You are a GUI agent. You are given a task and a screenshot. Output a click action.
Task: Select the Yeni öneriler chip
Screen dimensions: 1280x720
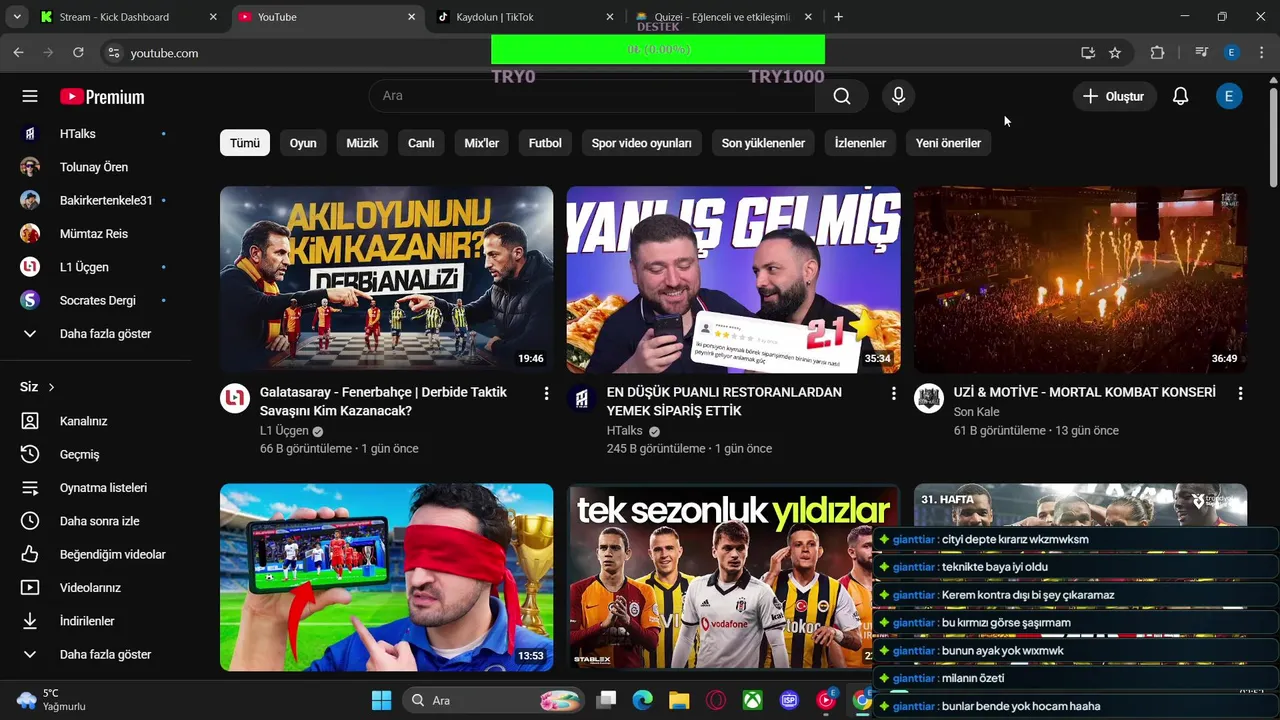(x=948, y=143)
